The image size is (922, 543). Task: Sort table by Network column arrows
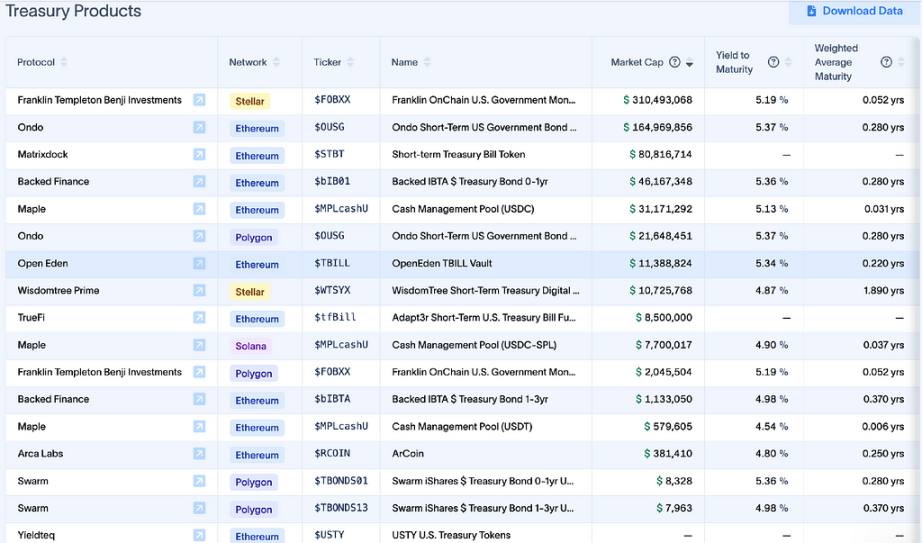(276, 62)
